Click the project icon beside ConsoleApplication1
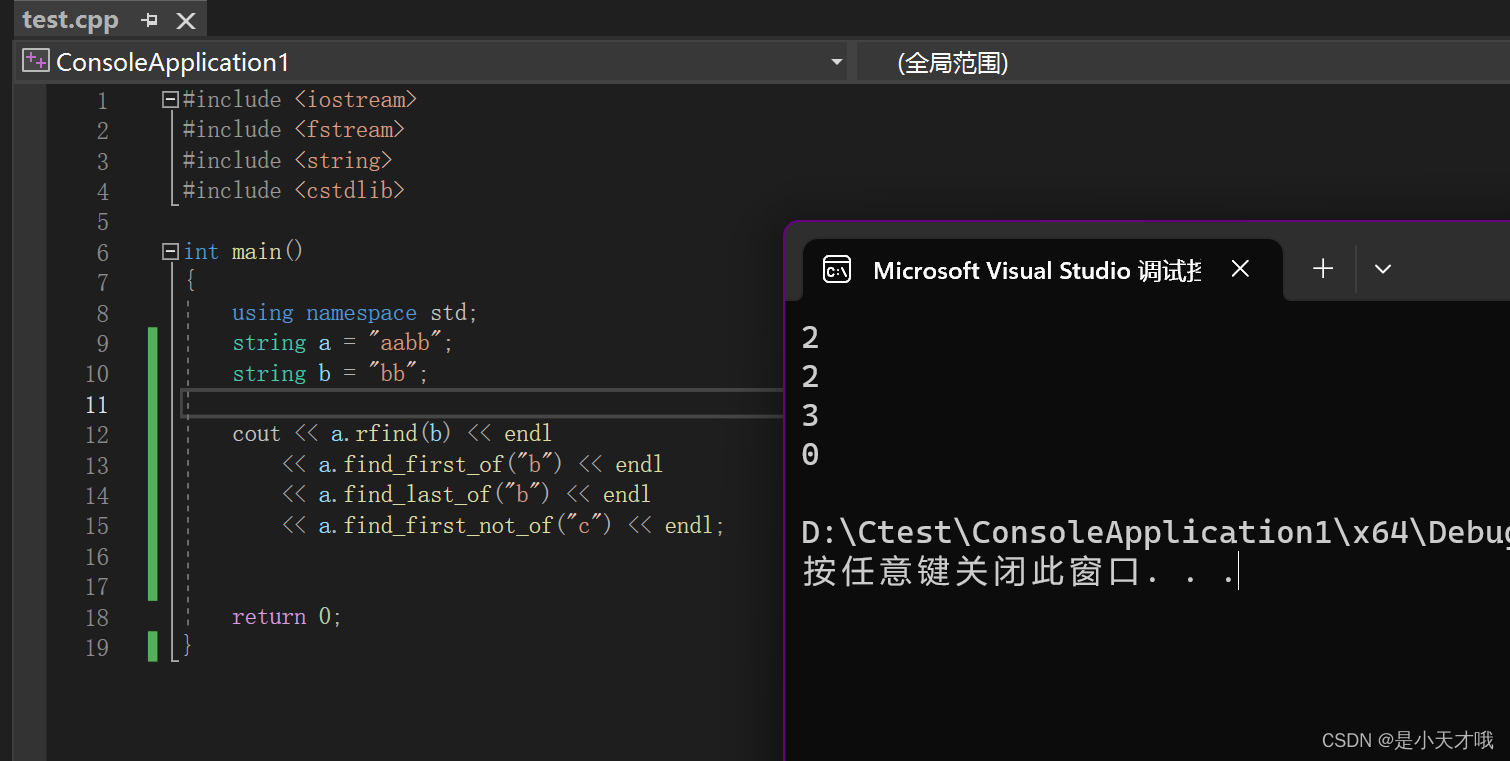 pos(35,61)
